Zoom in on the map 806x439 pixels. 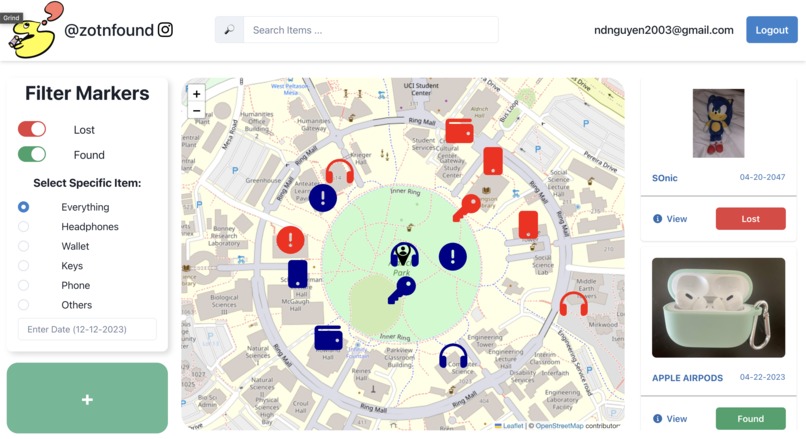click(x=196, y=94)
